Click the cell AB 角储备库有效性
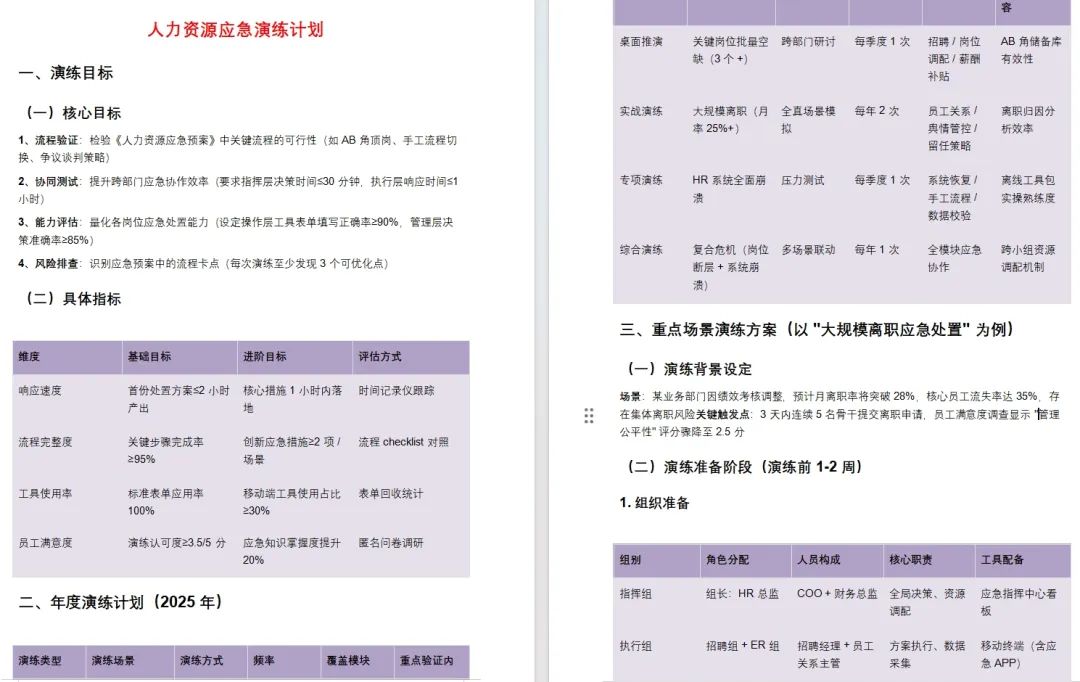 click(1031, 50)
